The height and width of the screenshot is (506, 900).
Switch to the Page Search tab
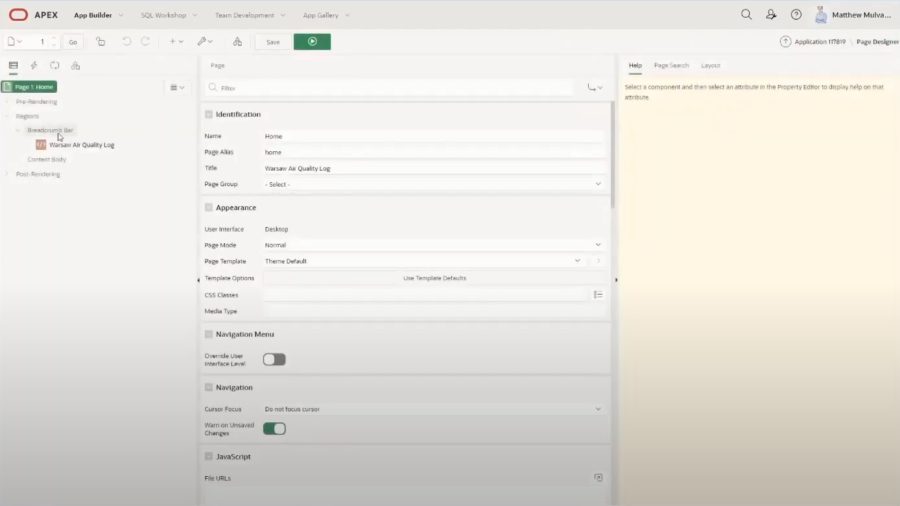[671, 65]
